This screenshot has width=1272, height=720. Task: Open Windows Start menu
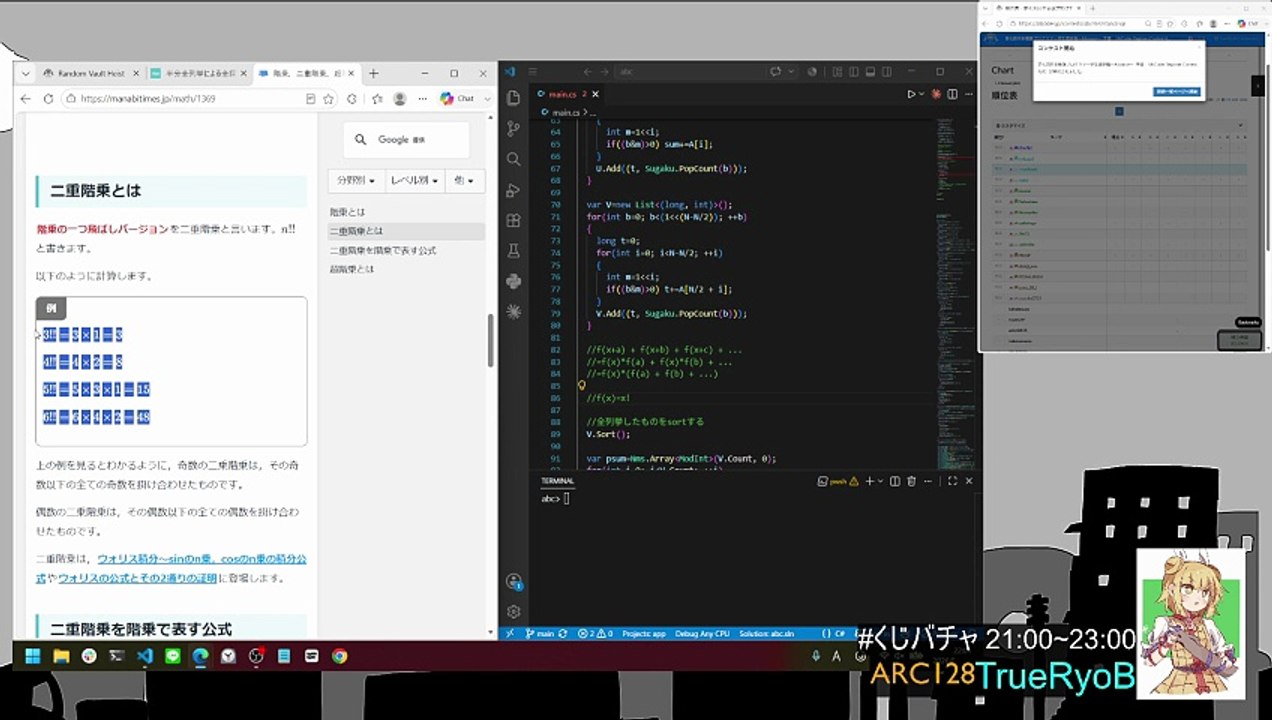tap(32, 656)
